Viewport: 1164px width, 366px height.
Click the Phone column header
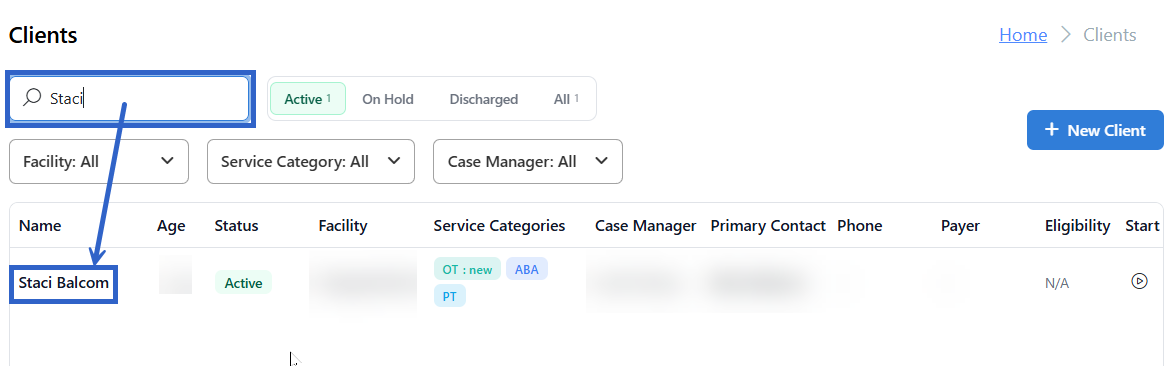click(x=860, y=226)
